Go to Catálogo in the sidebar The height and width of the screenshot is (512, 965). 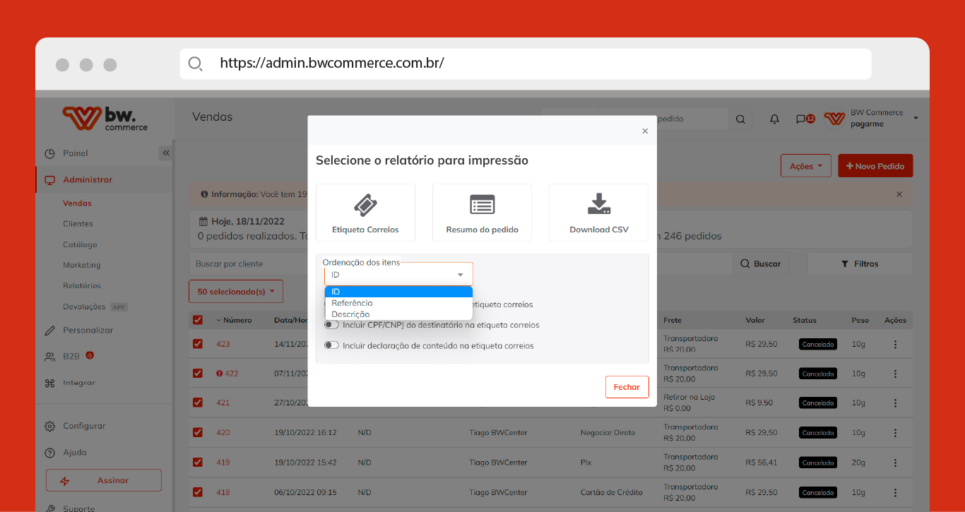pos(79,244)
